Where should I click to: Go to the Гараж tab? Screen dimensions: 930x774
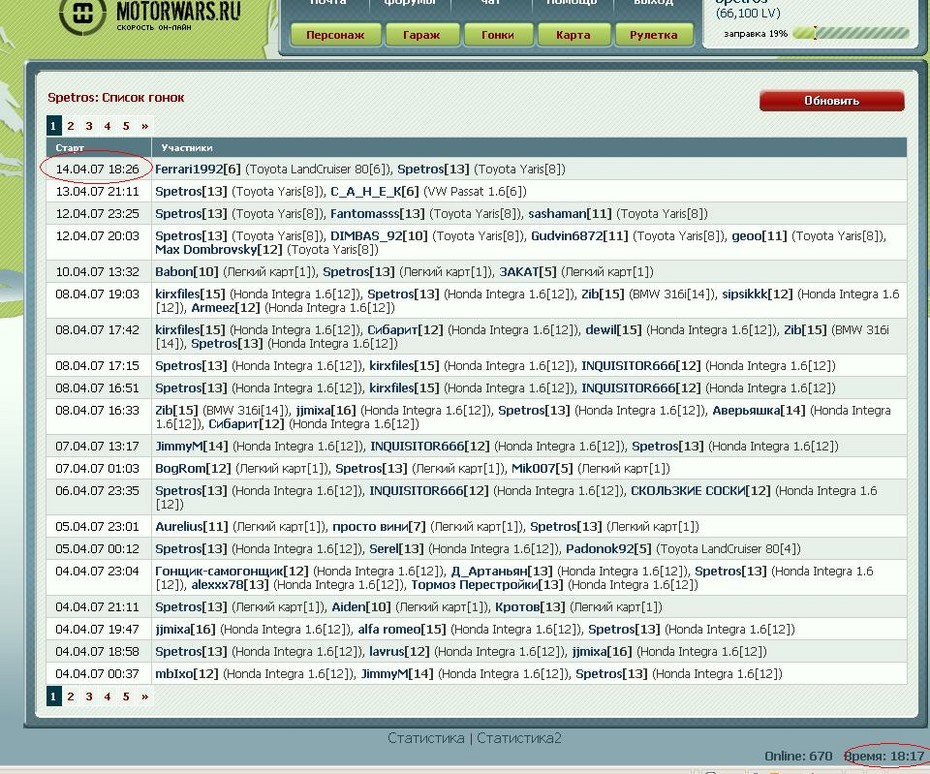click(422, 35)
